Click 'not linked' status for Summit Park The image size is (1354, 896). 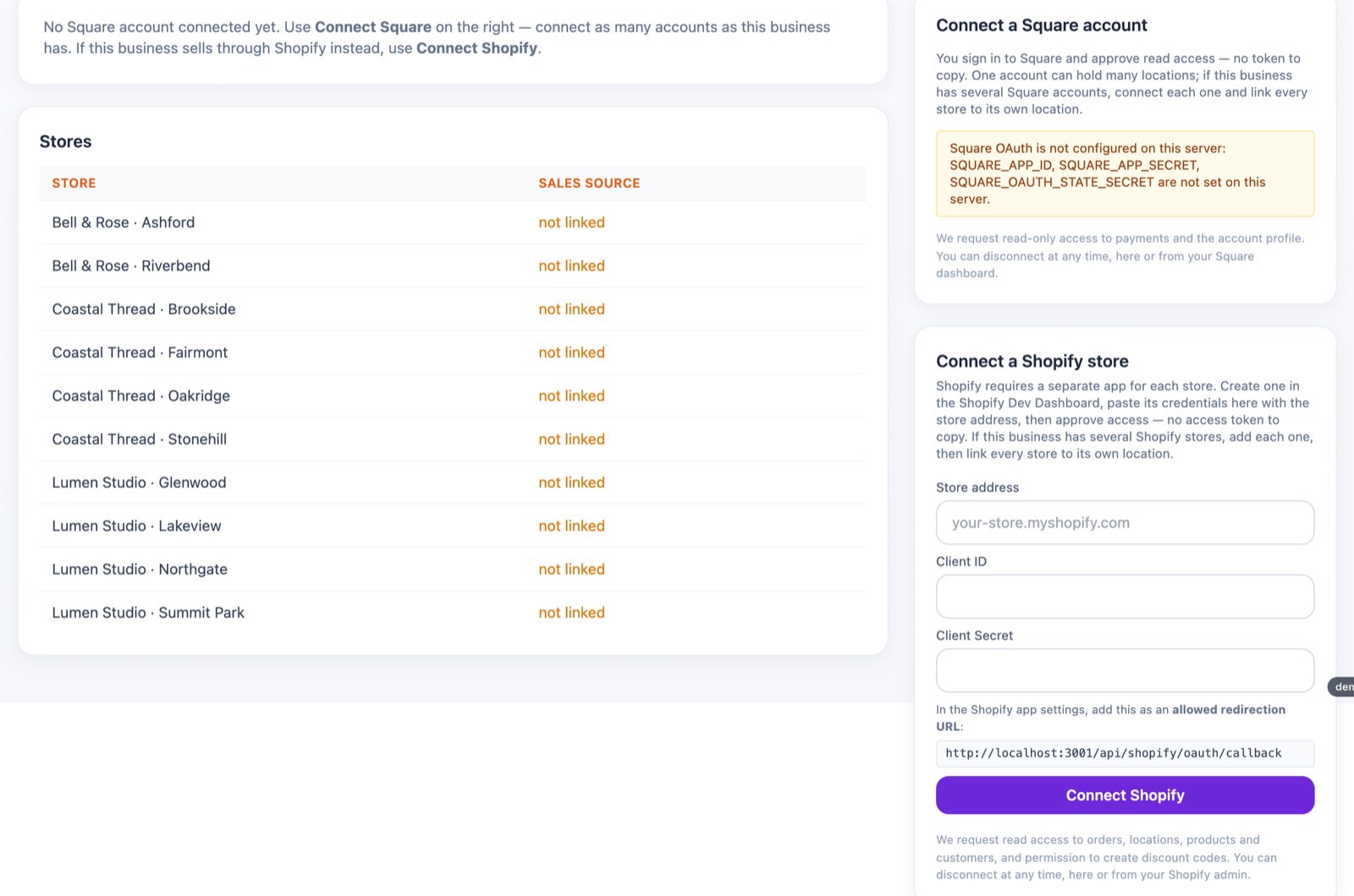(x=571, y=613)
